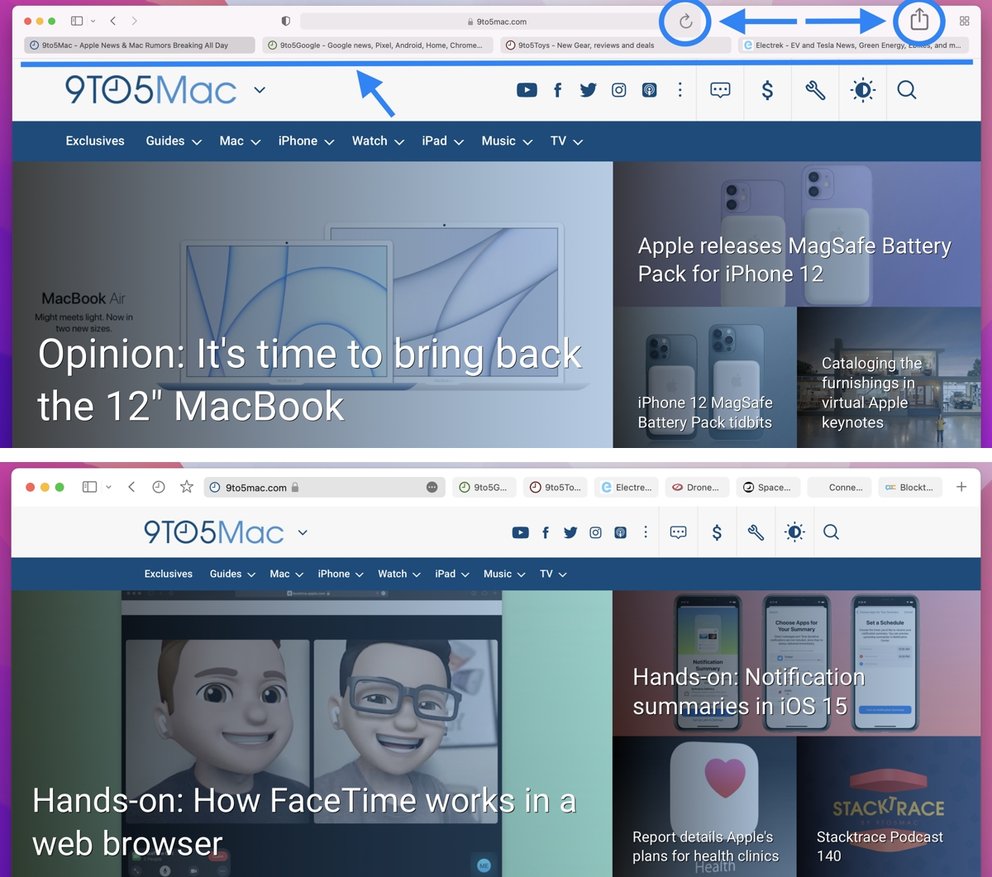Viewport: 992px width, 877px height.
Task: Switch to the Blockt tab in the lower window
Action: click(910, 487)
